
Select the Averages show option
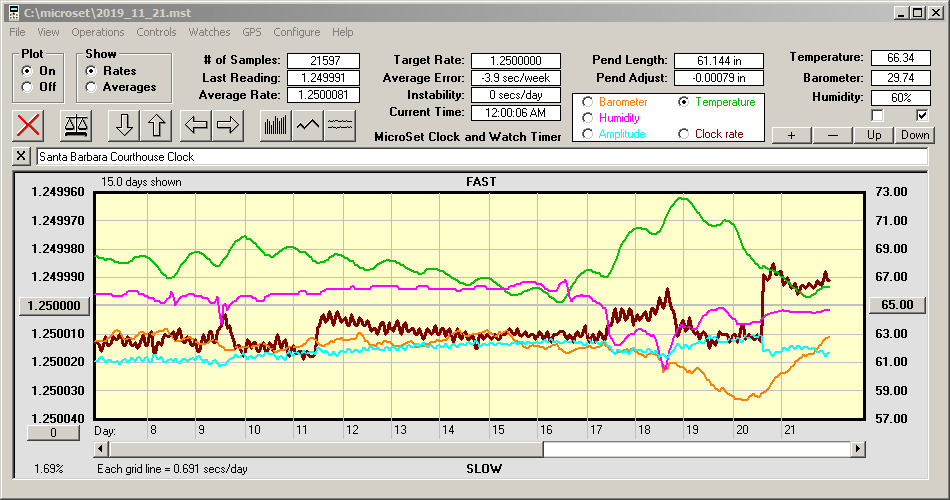pos(92,87)
